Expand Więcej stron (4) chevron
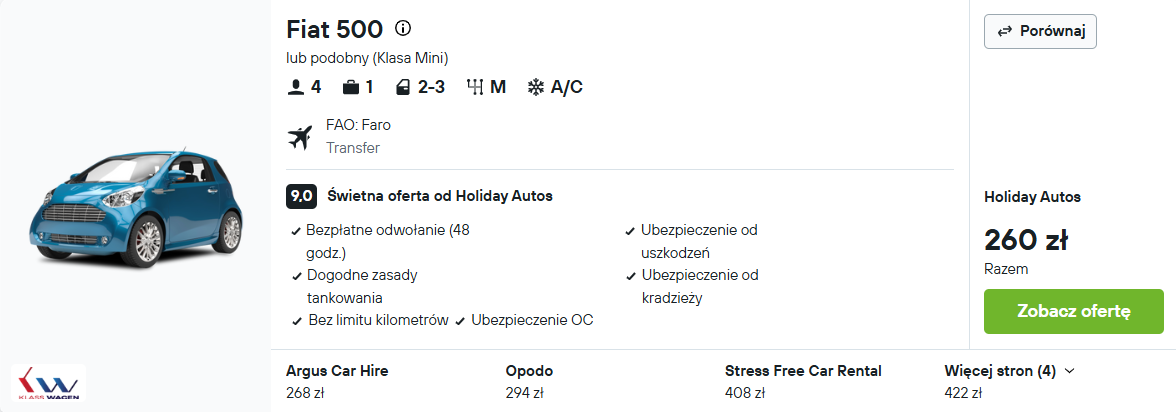Screen dimensions: 1176x412 click(1070, 371)
